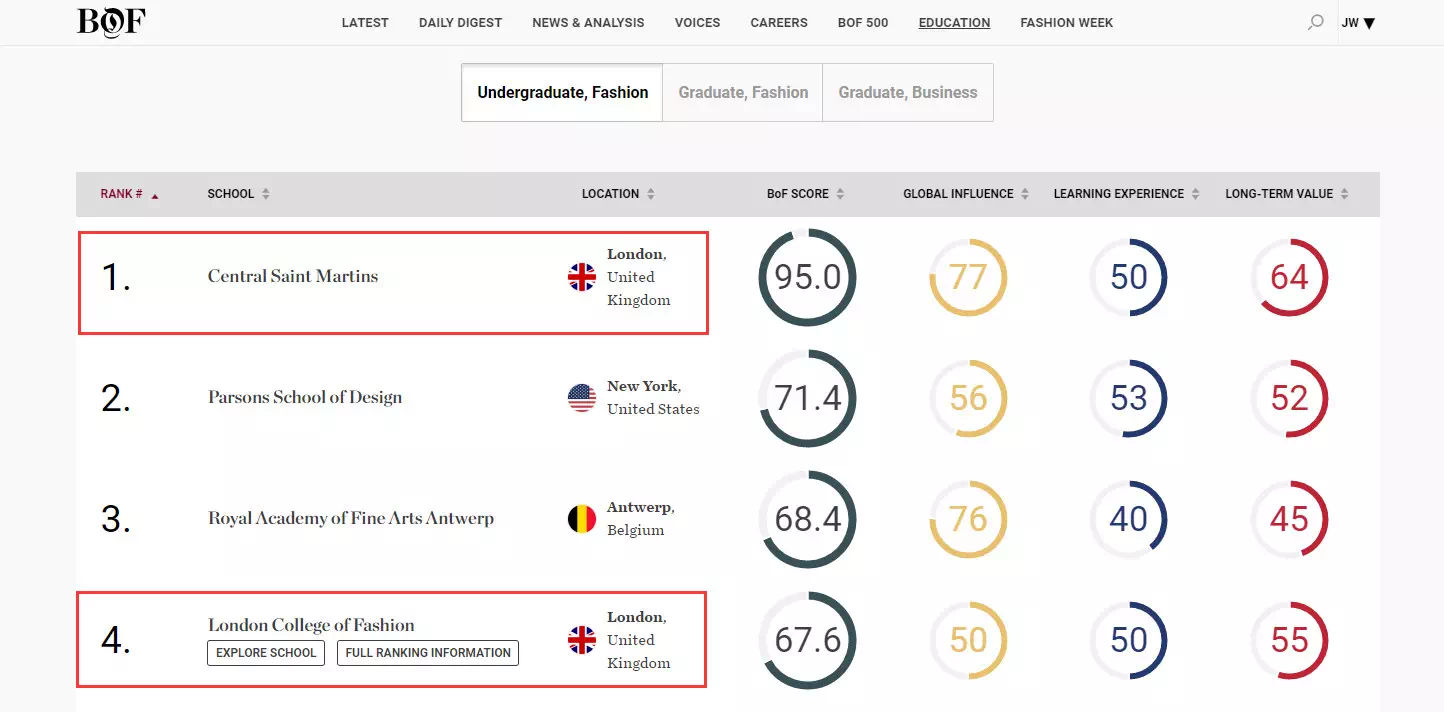Switch to the Graduate, Fashion tab
1444x712 pixels.
pyautogui.click(x=743, y=93)
